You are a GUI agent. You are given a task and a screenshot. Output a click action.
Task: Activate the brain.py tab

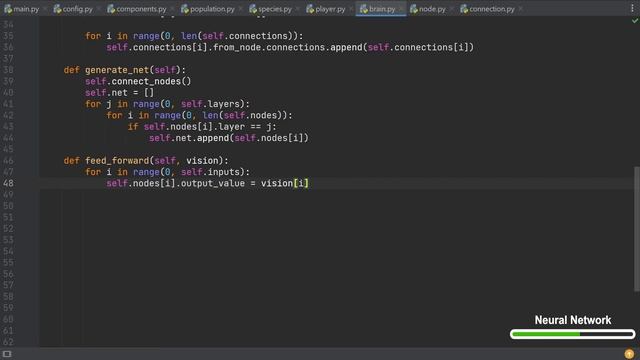tap(382, 9)
